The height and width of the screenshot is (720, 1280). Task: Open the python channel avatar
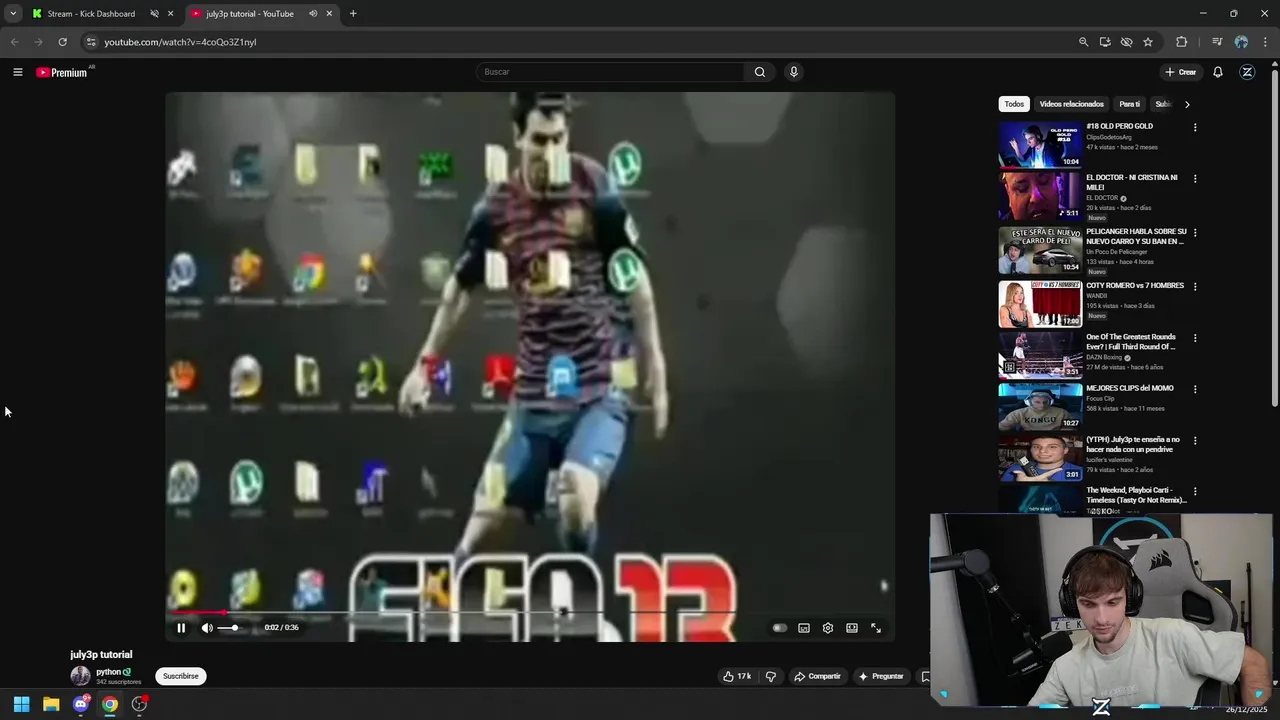[x=80, y=676]
